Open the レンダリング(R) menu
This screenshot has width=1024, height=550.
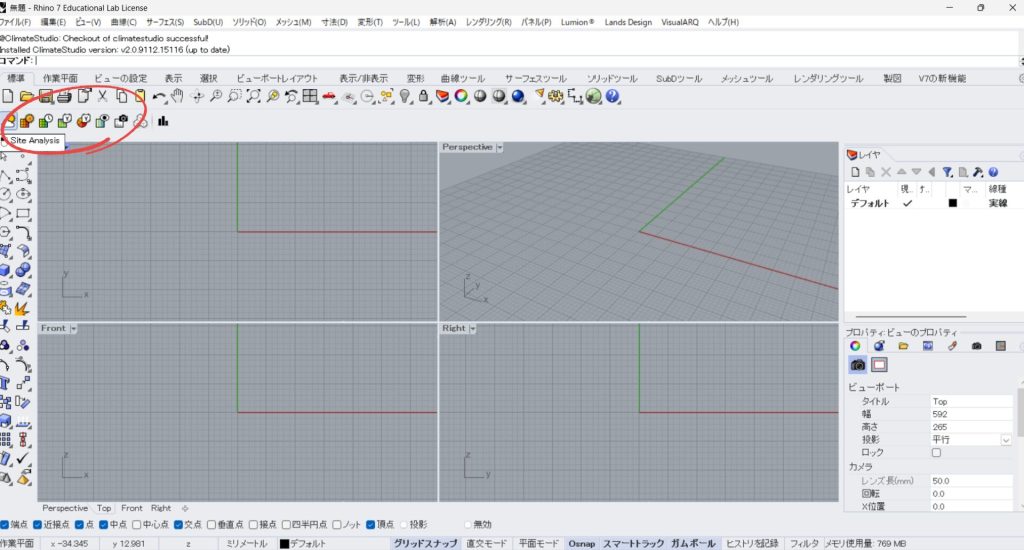tap(489, 22)
